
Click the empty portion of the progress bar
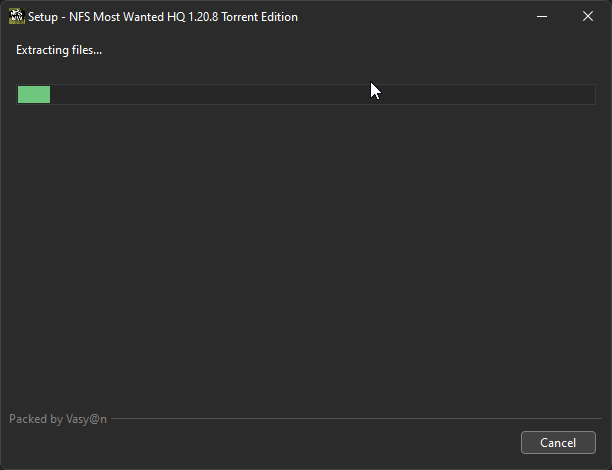click(x=322, y=94)
